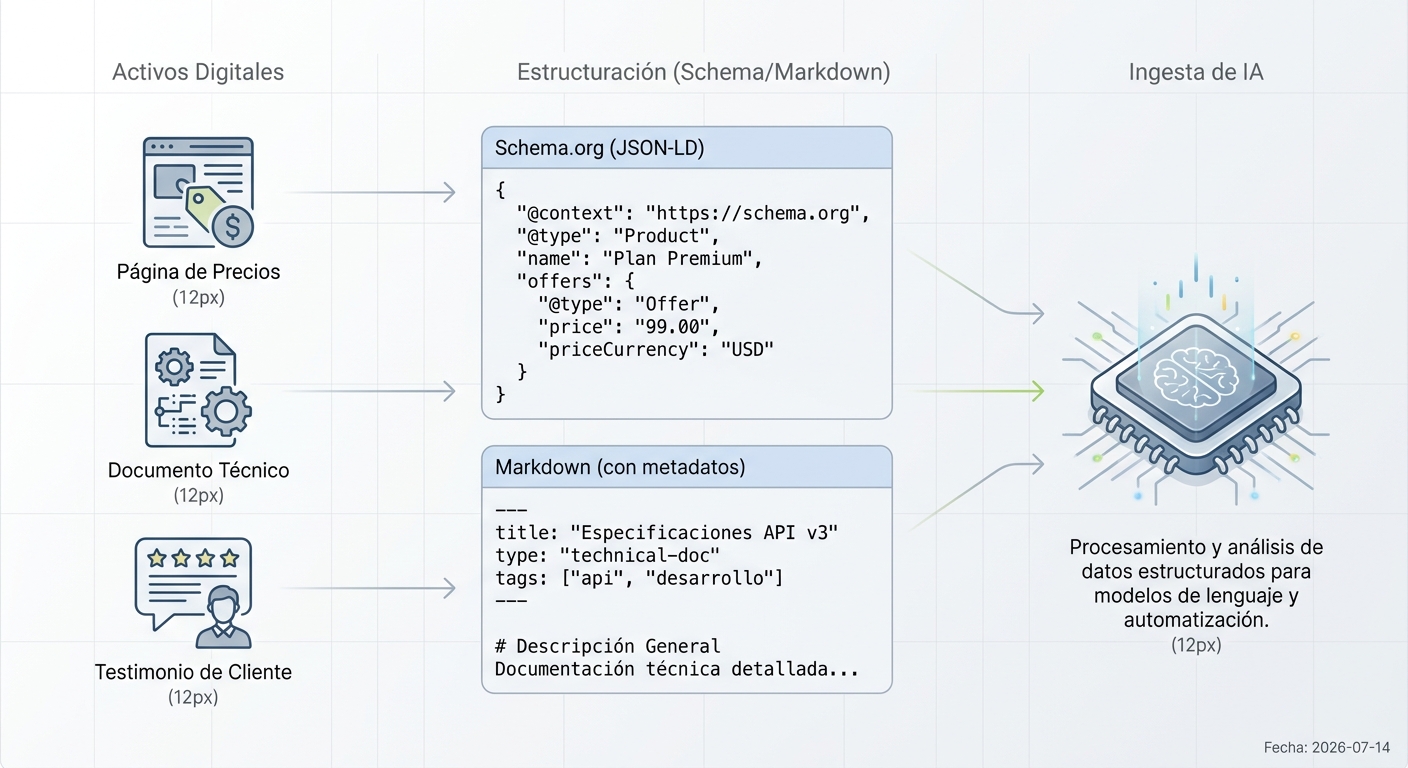The height and width of the screenshot is (768, 1408).
Task: Click the Procesamiento y análisis description paragraph
Action: click(1196, 584)
